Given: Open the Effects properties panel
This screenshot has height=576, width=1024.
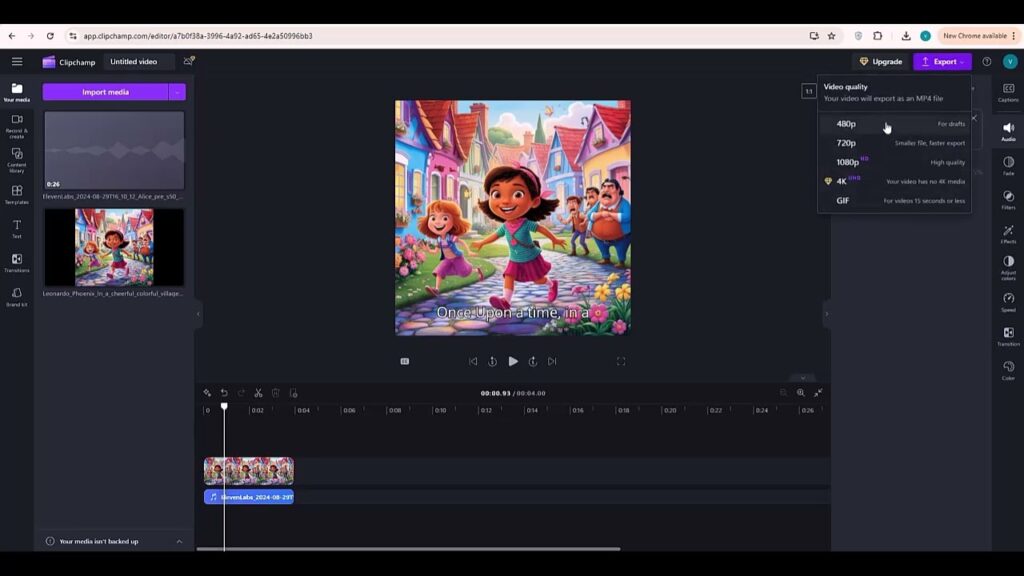Looking at the screenshot, I should click(1008, 234).
